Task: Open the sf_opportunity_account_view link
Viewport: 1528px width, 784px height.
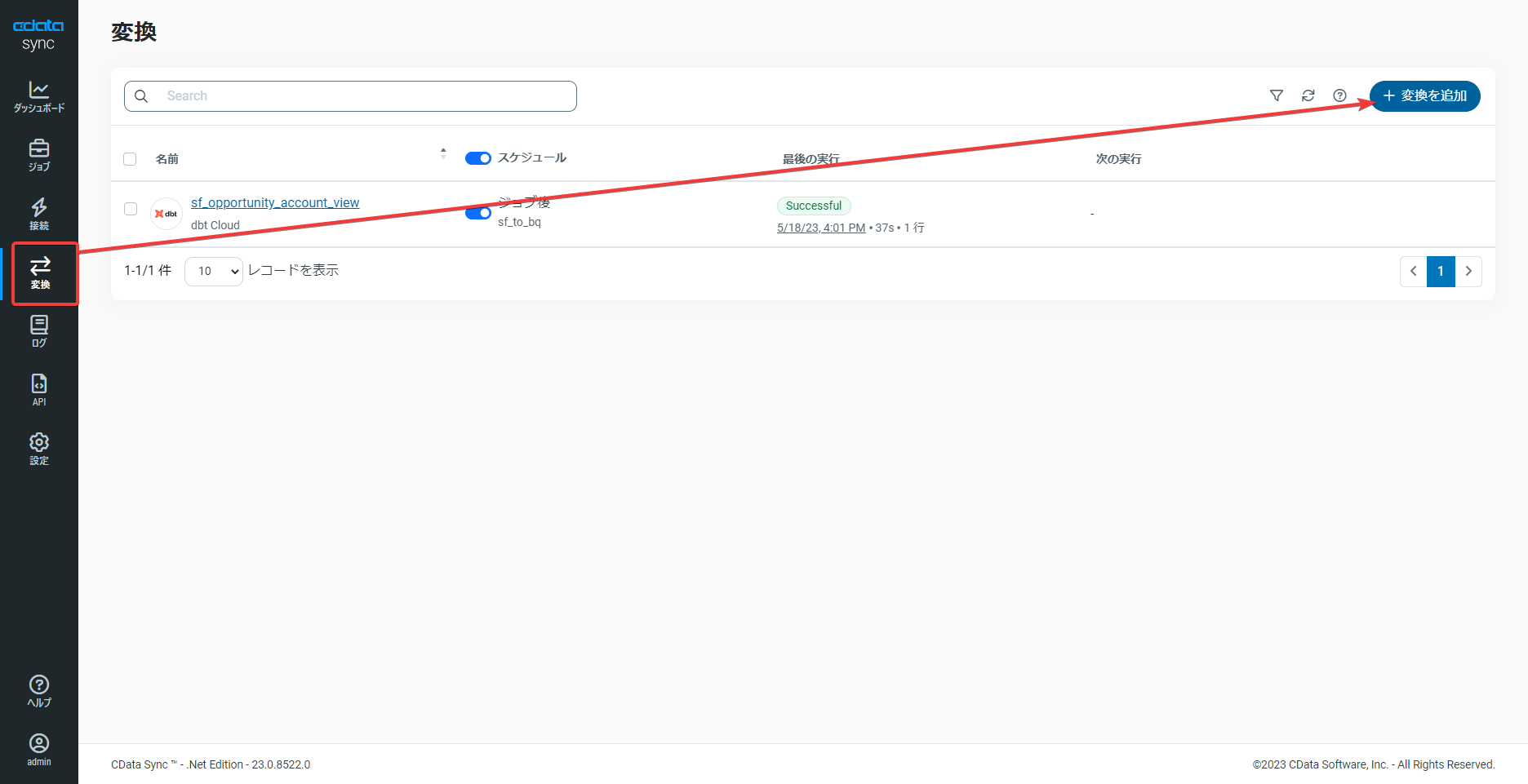Action: pyautogui.click(x=275, y=202)
